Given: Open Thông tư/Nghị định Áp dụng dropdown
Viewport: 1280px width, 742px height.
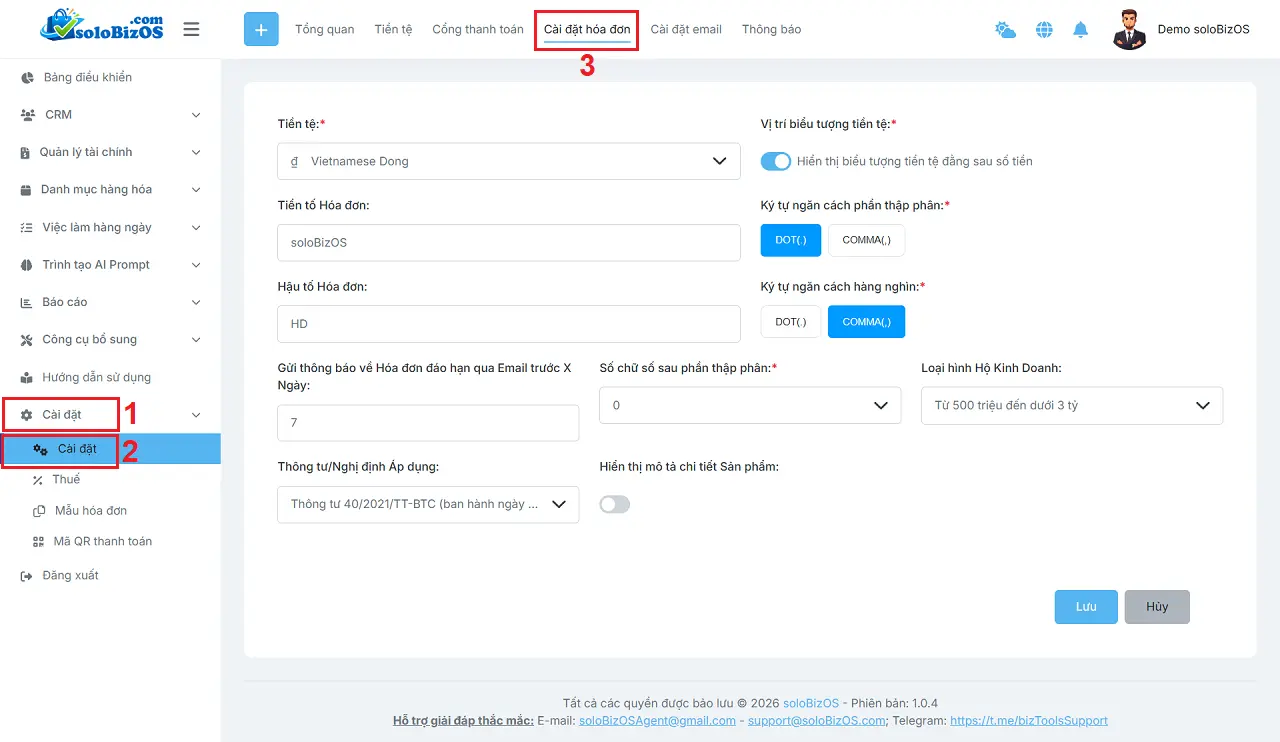Looking at the screenshot, I should (x=428, y=504).
